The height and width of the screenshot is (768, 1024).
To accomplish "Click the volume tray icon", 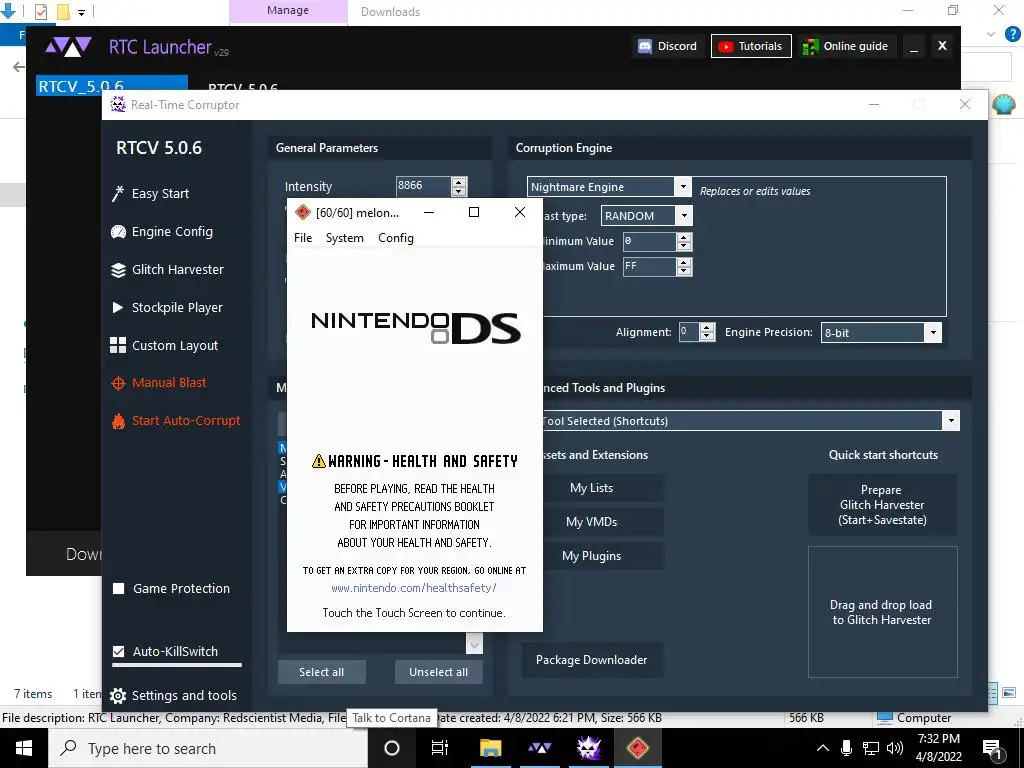I will click(x=895, y=748).
